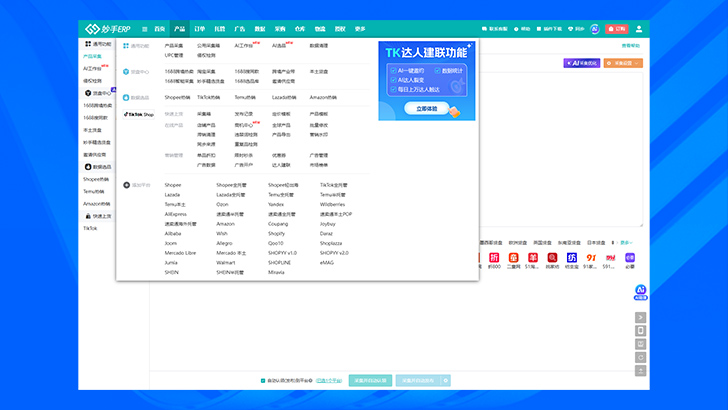Click the right-arrow icon in side toolbar
The width and height of the screenshot is (728, 410).
(x=640, y=318)
